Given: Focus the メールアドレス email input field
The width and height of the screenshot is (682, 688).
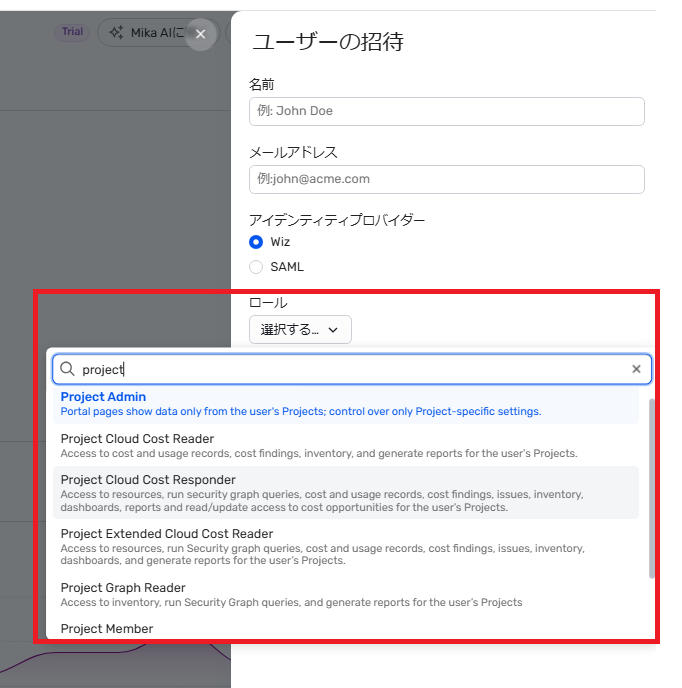Looking at the screenshot, I should (446, 179).
